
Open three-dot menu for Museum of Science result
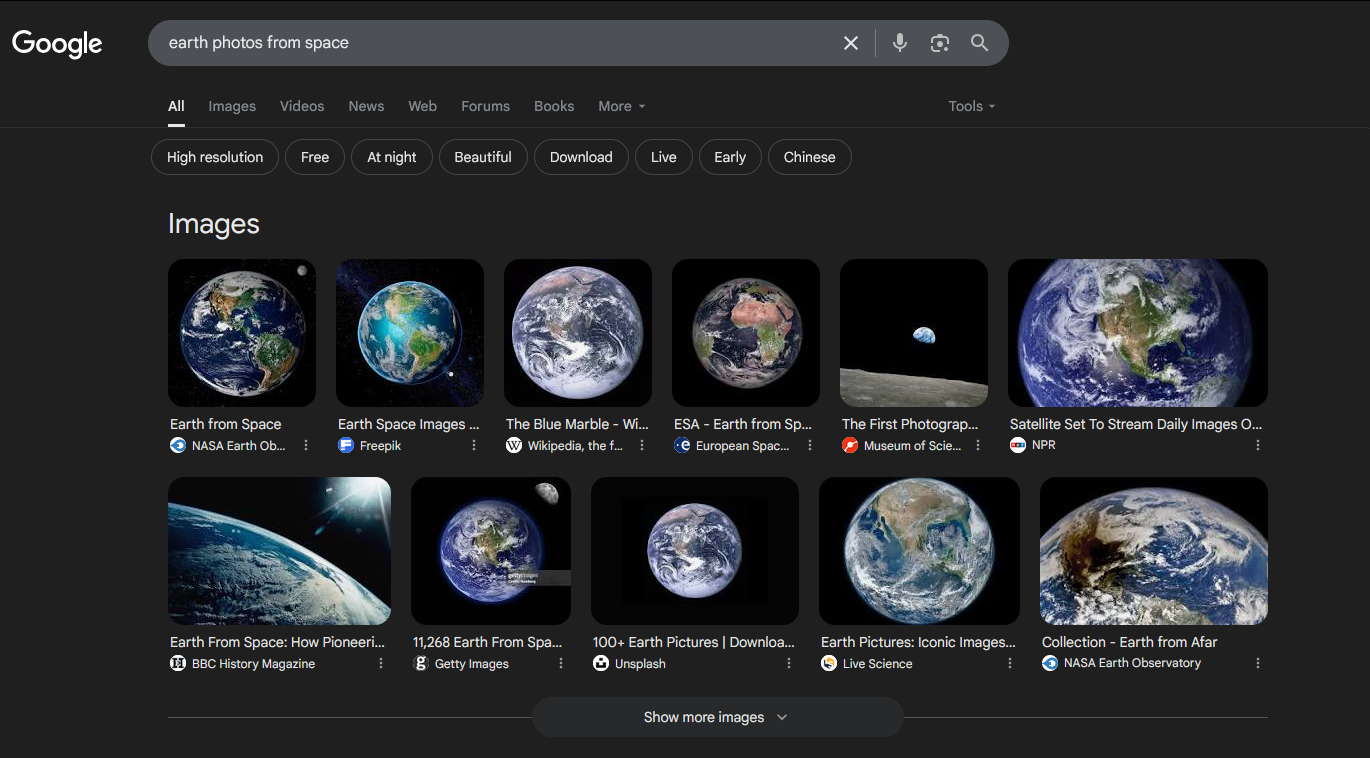click(x=978, y=446)
